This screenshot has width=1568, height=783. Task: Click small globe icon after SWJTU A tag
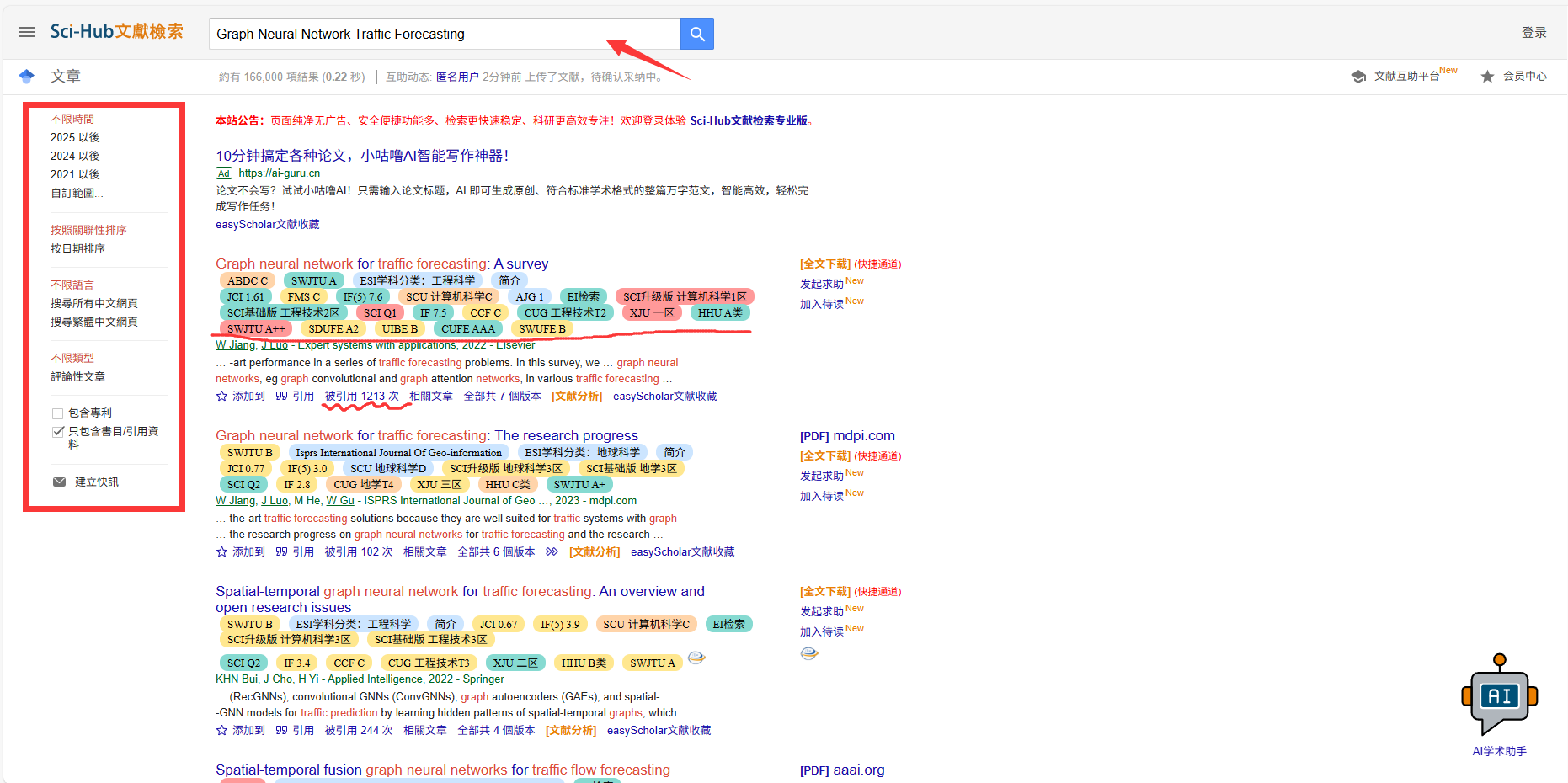(x=696, y=658)
